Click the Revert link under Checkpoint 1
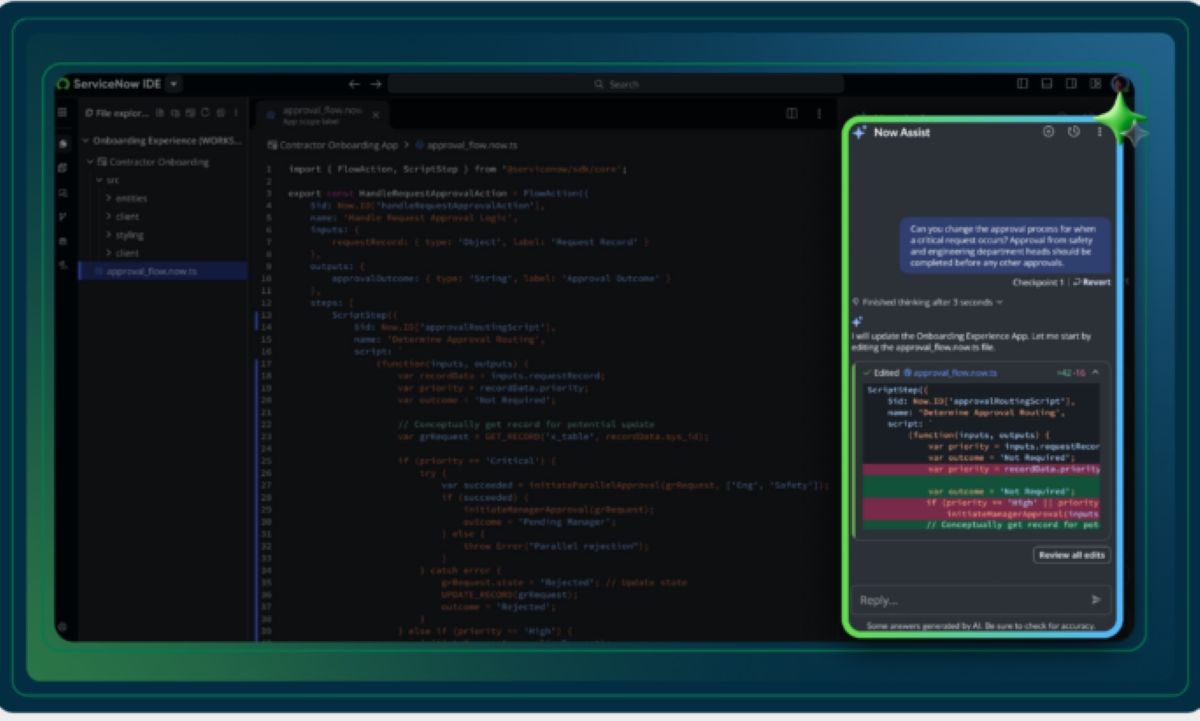The width and height of the screenshot is (1200, 721). (x=1095, y=283)
